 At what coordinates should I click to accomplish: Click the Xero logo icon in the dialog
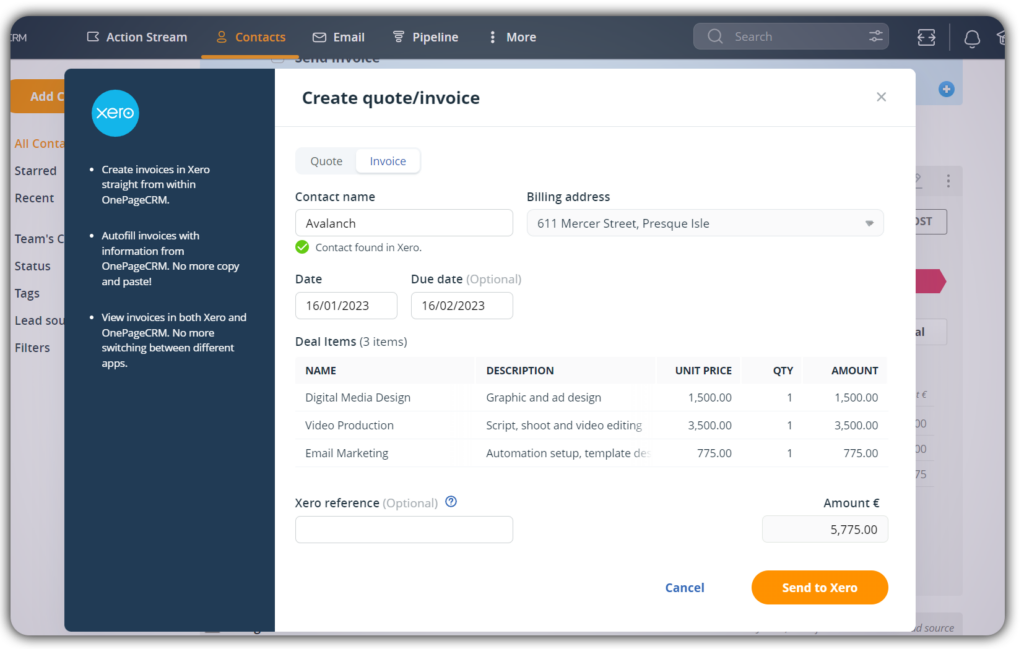pos(114,113)
